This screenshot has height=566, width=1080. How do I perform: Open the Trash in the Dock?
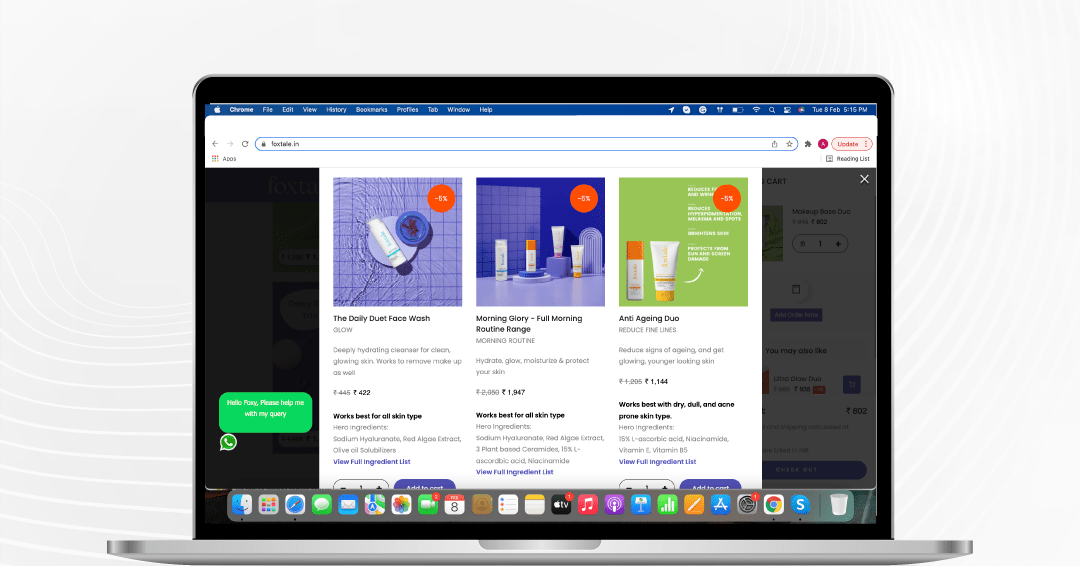point(838,505)
